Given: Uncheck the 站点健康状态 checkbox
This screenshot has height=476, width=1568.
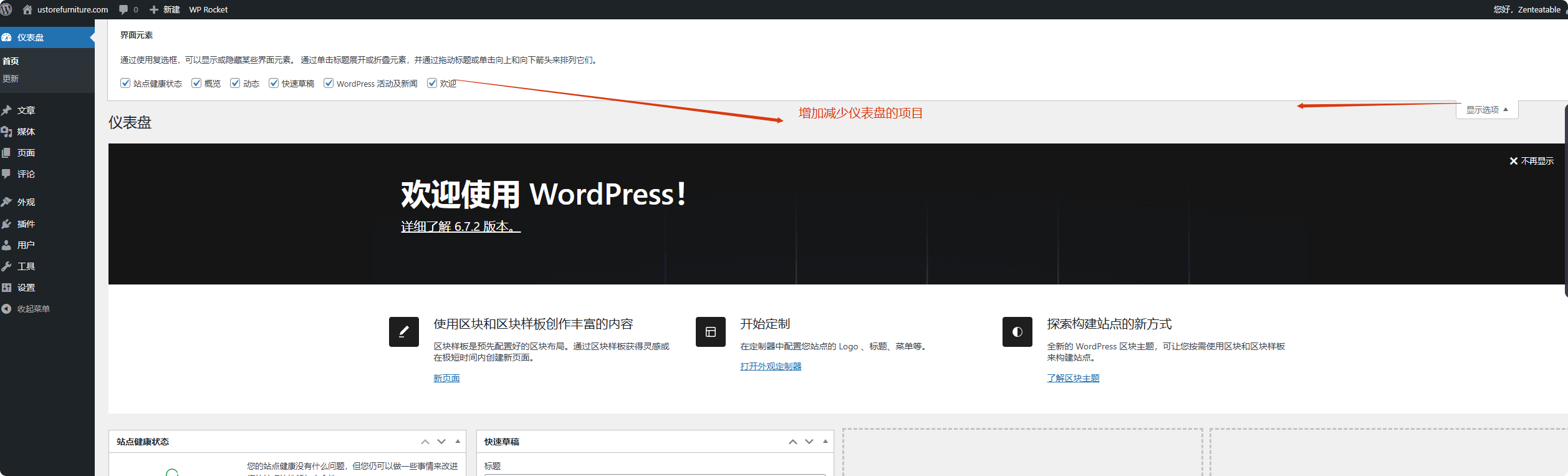Looking at the screenshot, I should tap(125, 83).
